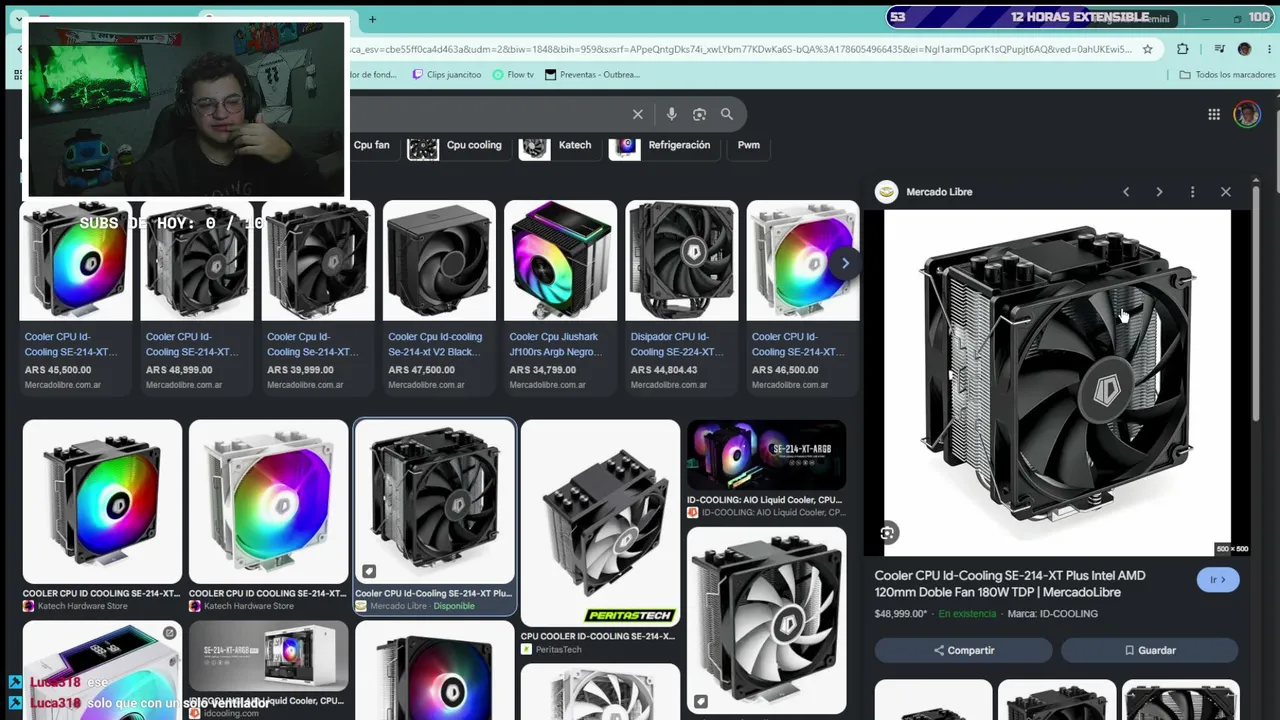The width and height of the screenshot is (1280, 720).
Task: Bookmark this page with the star icon
Action: 1147,49
